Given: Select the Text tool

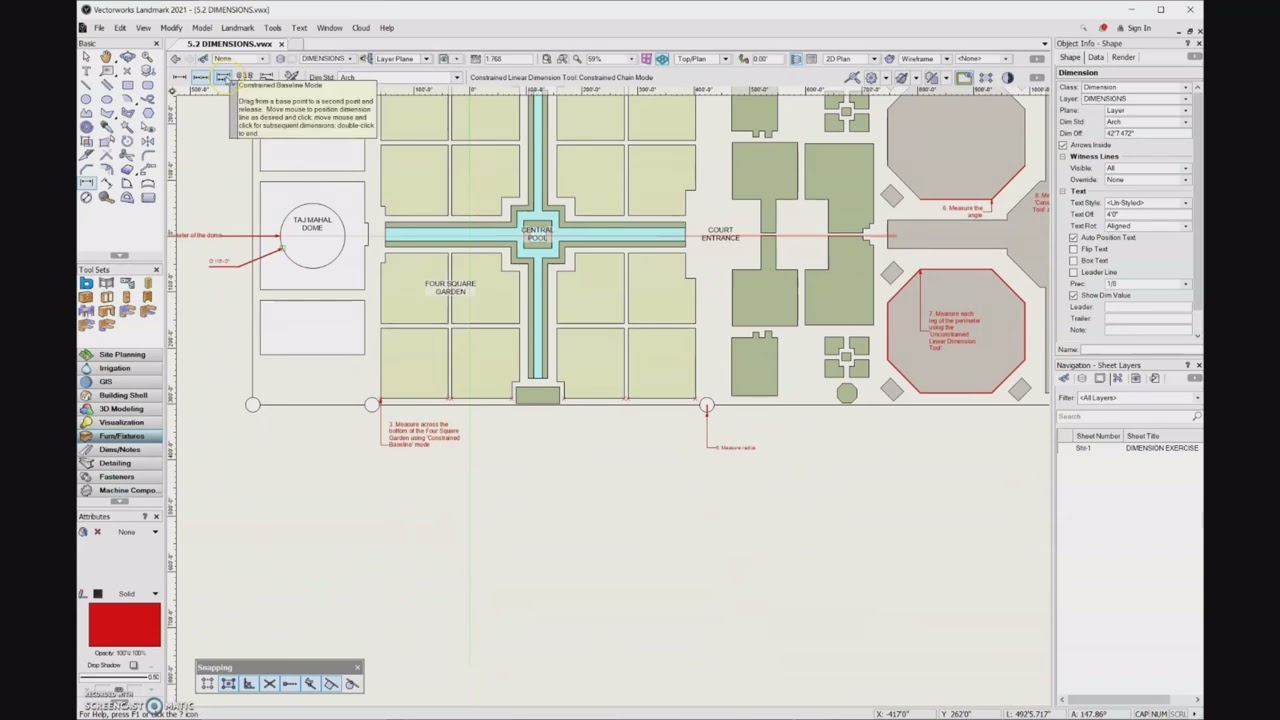Looking at the screenshot, I should tap(86, 71).
